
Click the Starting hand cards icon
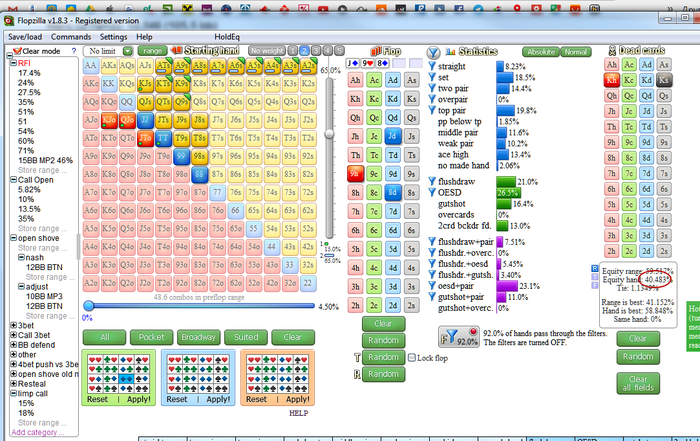point(177,50)
